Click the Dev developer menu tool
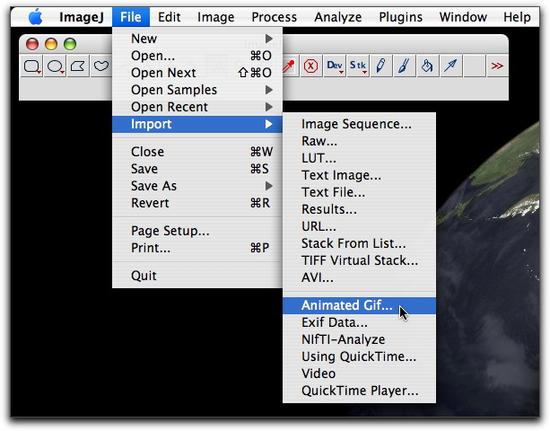Screen dimensions: 550x431 point(334,66)
